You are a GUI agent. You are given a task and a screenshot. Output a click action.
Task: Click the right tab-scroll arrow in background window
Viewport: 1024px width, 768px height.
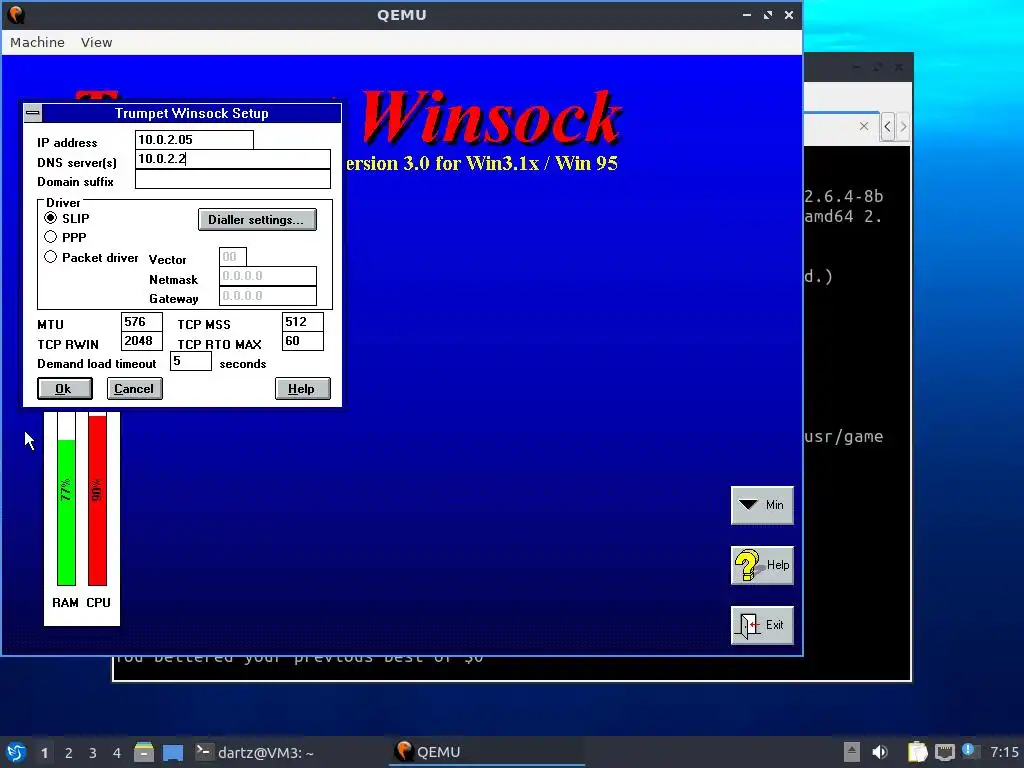coord(903,127)
